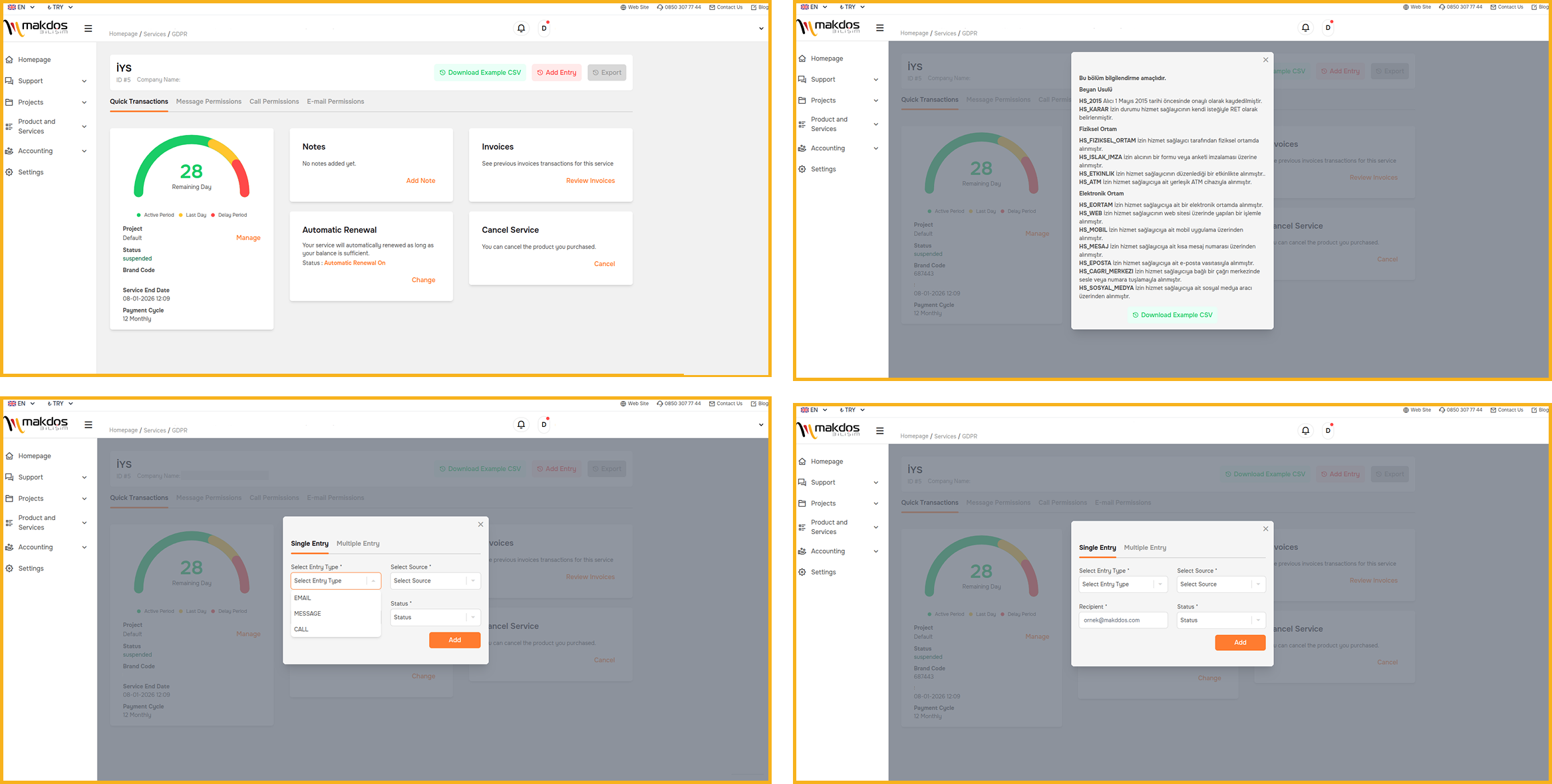
Task: Open the notifications bell
Action: click(521, 27)
